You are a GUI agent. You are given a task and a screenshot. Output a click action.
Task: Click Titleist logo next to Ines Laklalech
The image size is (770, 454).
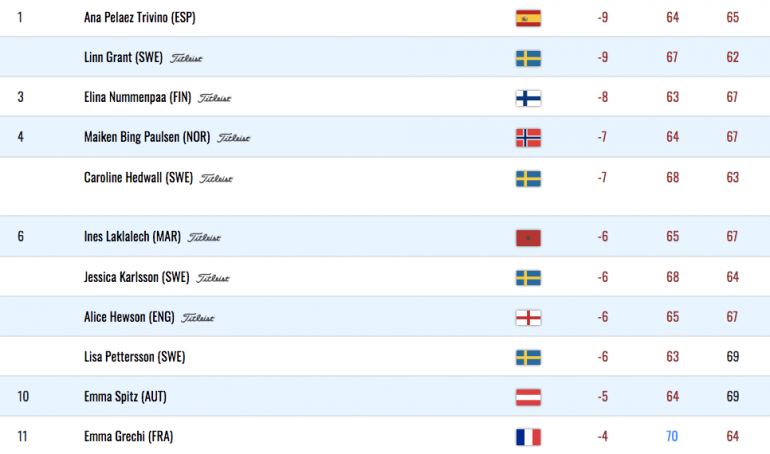[204, 238]
